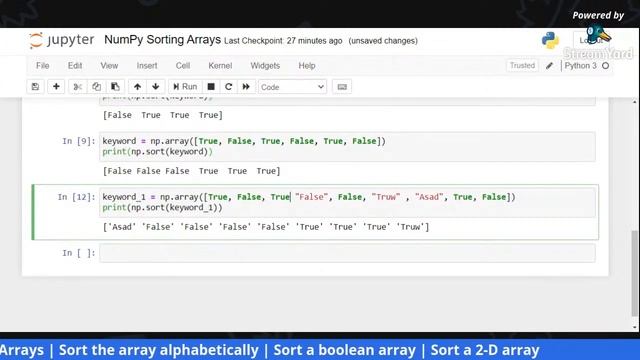Click the save and checkpoint icon
The width and height of the screenshot is (640, 360).
(35, 87)
